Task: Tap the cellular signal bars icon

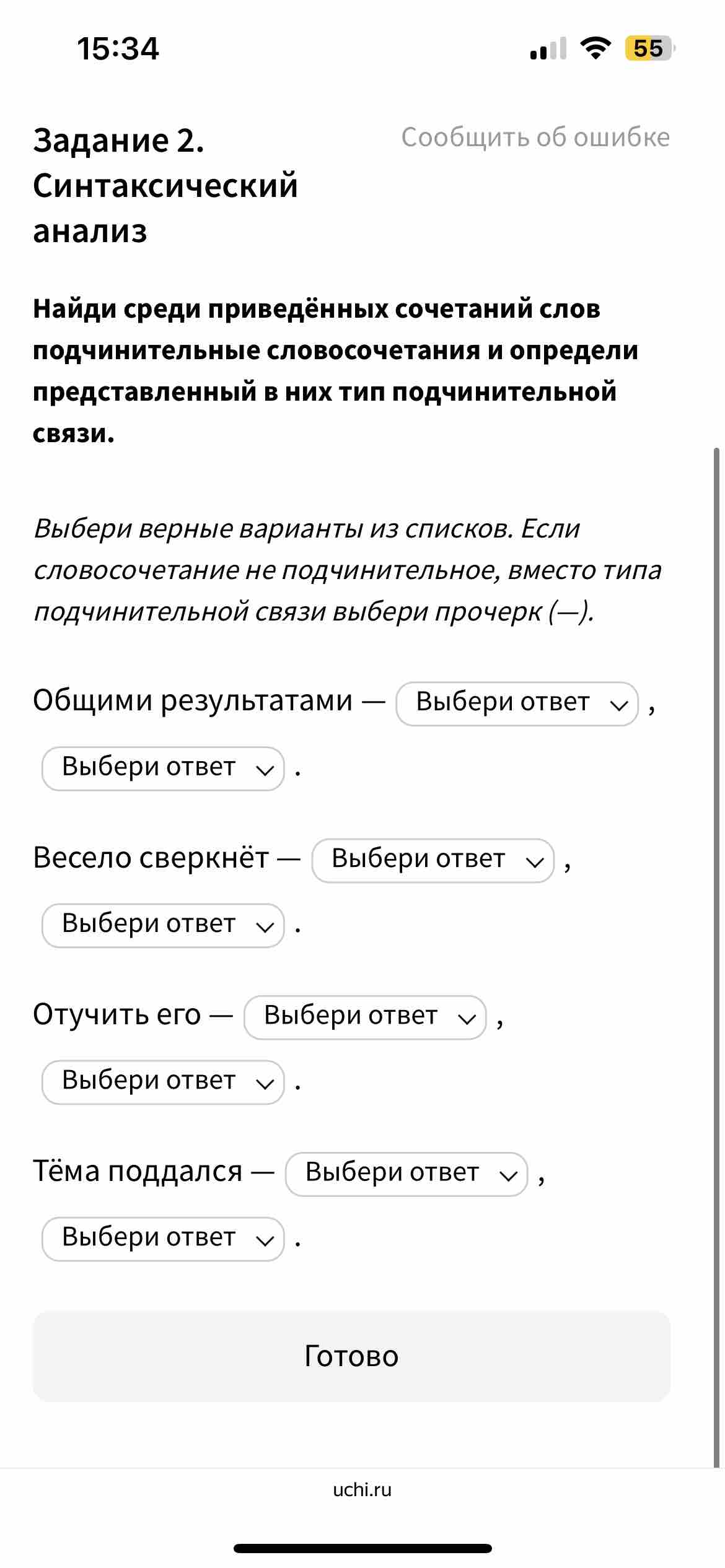Action: click(548, 48)
